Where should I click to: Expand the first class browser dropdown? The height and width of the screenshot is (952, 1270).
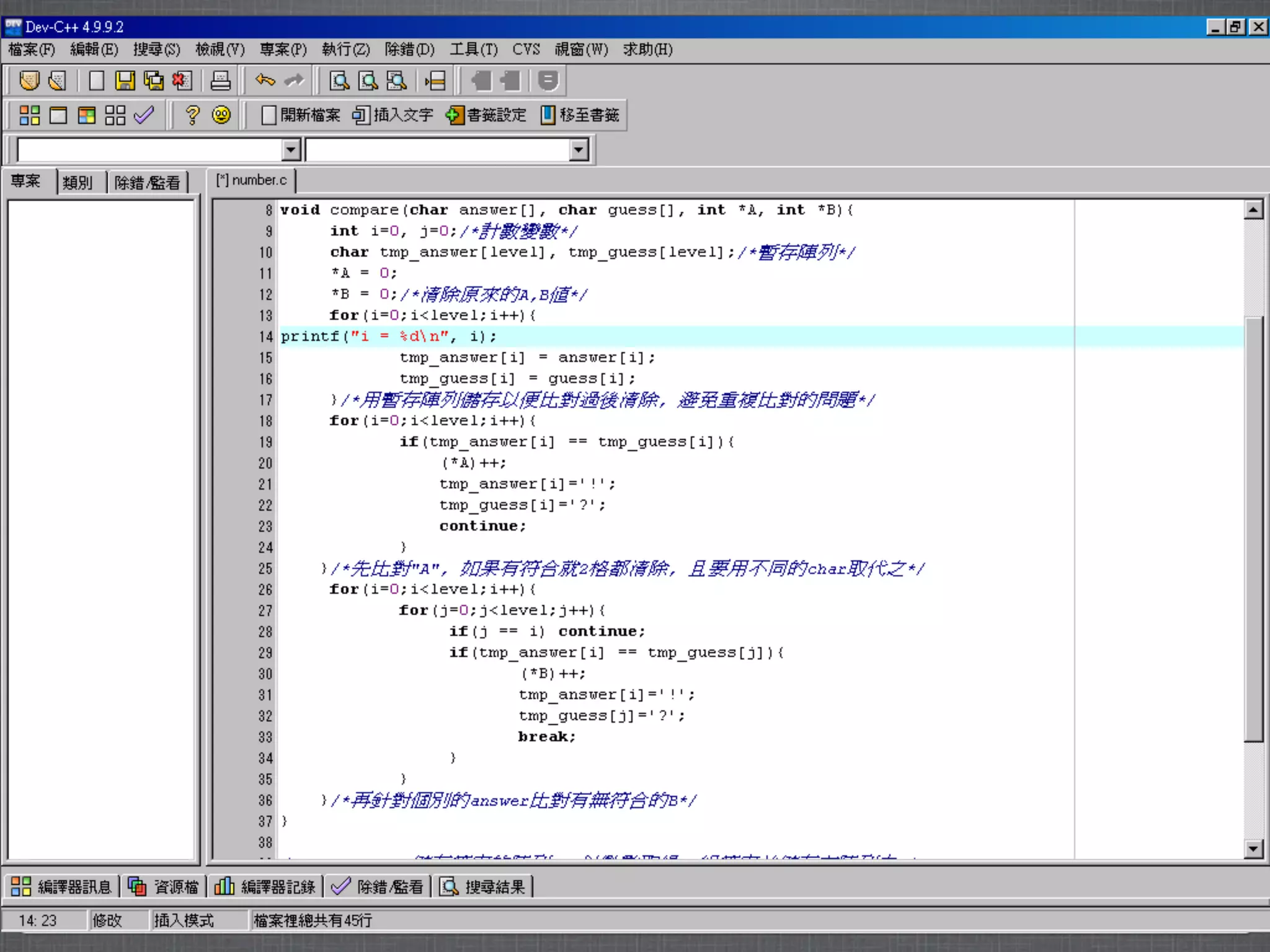(291, 150)
